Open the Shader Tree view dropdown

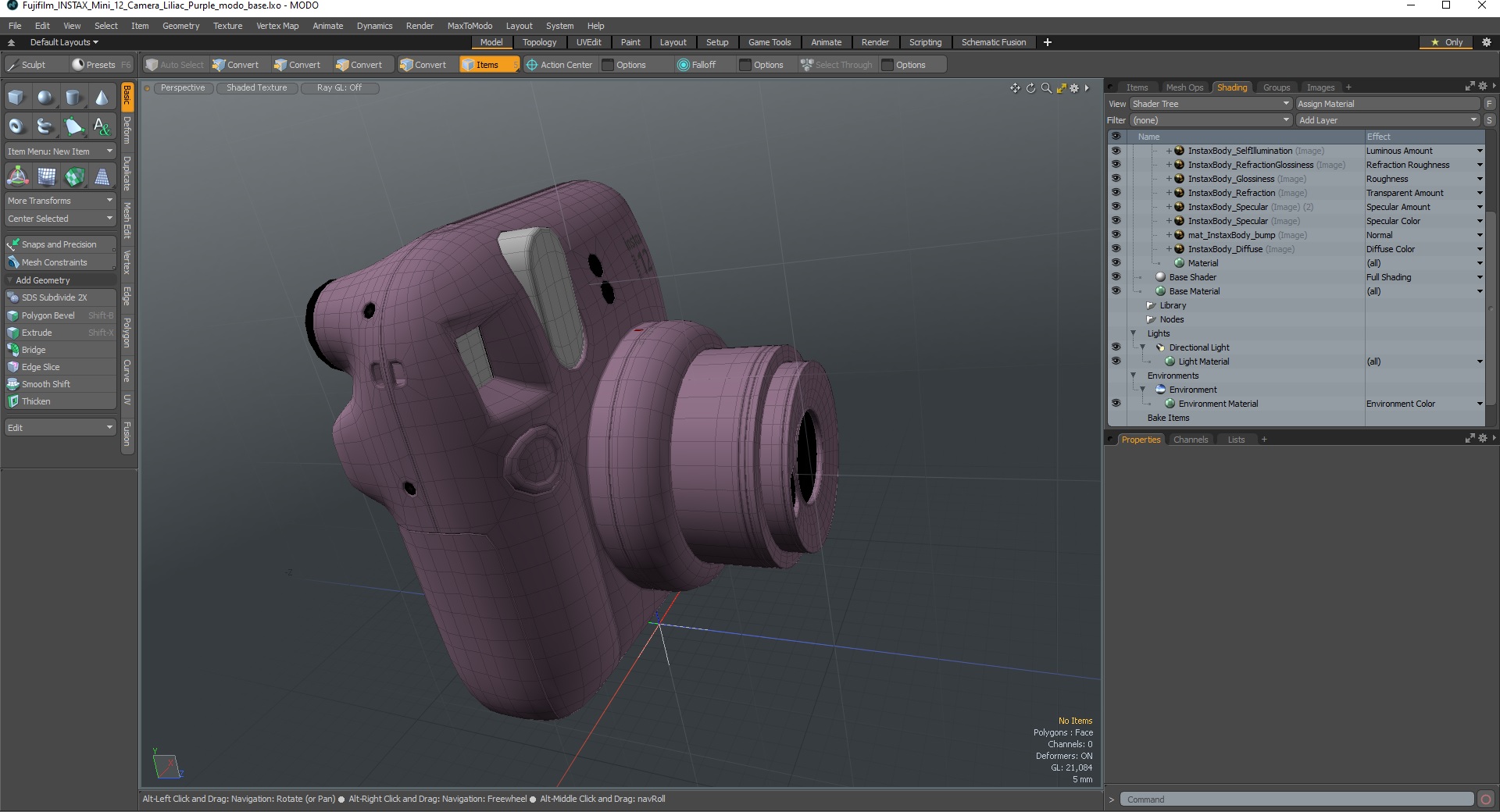click(1210, 104)
